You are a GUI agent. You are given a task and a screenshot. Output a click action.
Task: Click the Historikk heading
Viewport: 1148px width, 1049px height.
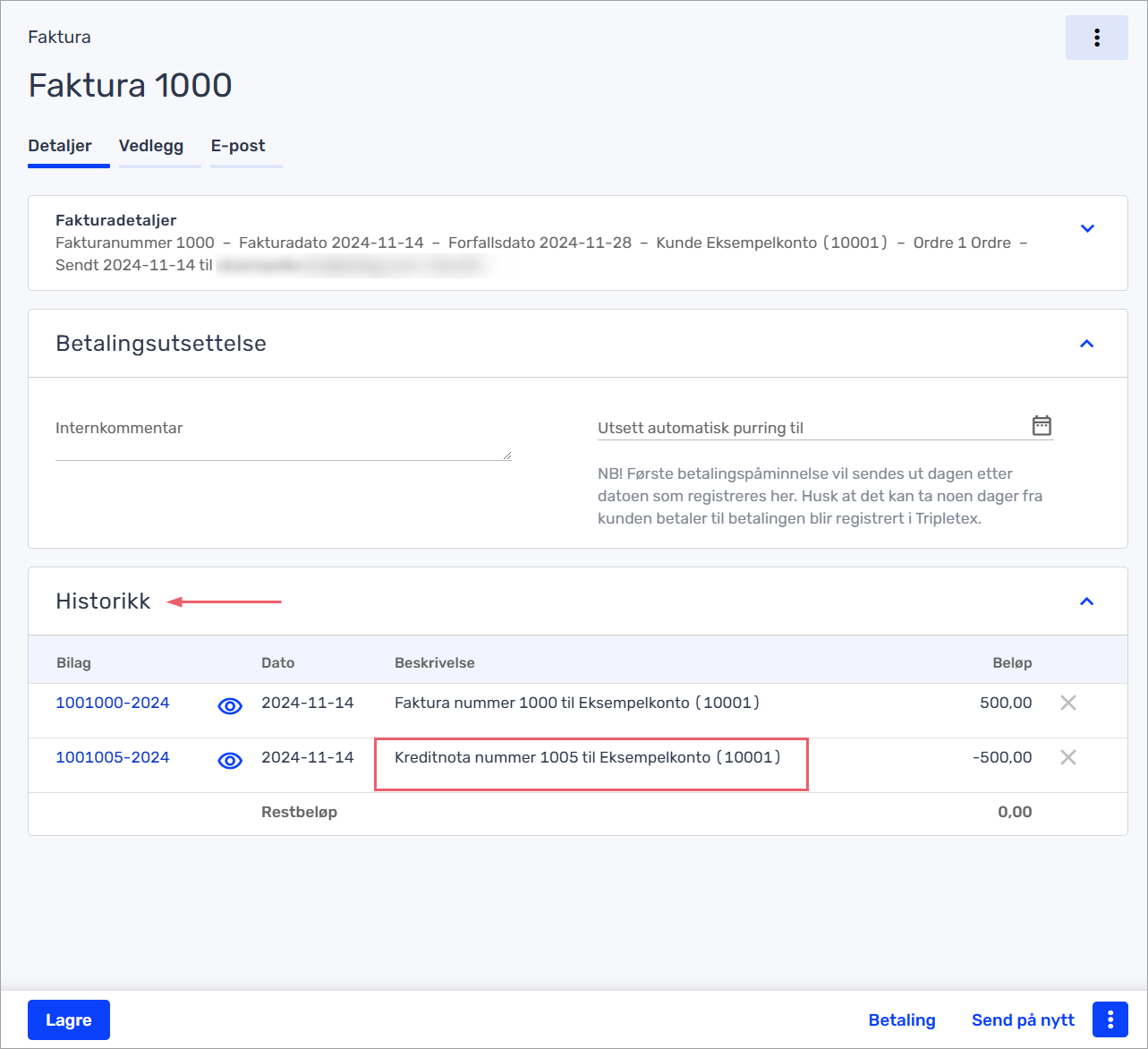[103, 601]
